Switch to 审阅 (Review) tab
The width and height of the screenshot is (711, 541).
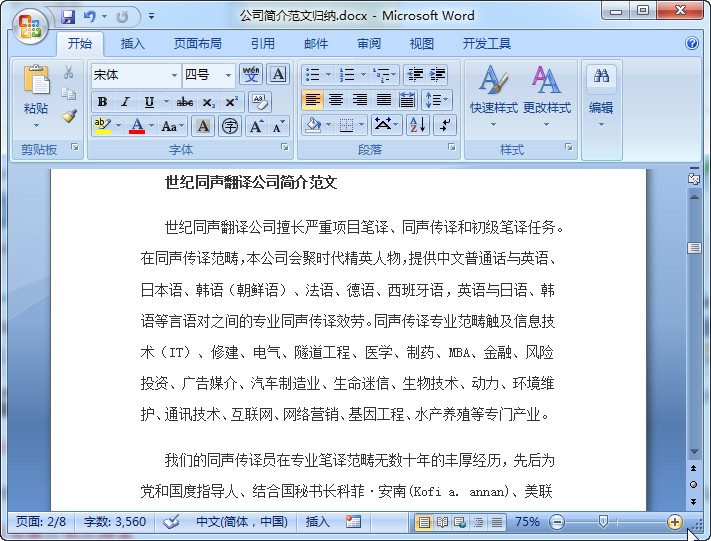[x=369, y=44]
